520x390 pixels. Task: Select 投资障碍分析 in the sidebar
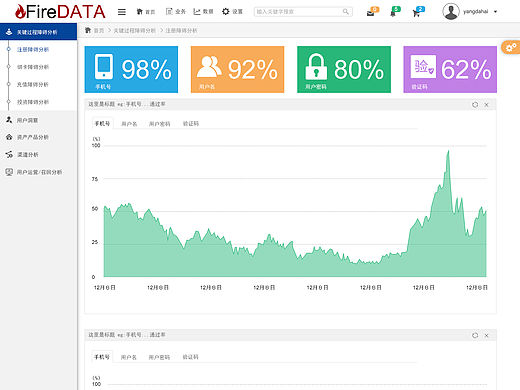click(33, 102)
